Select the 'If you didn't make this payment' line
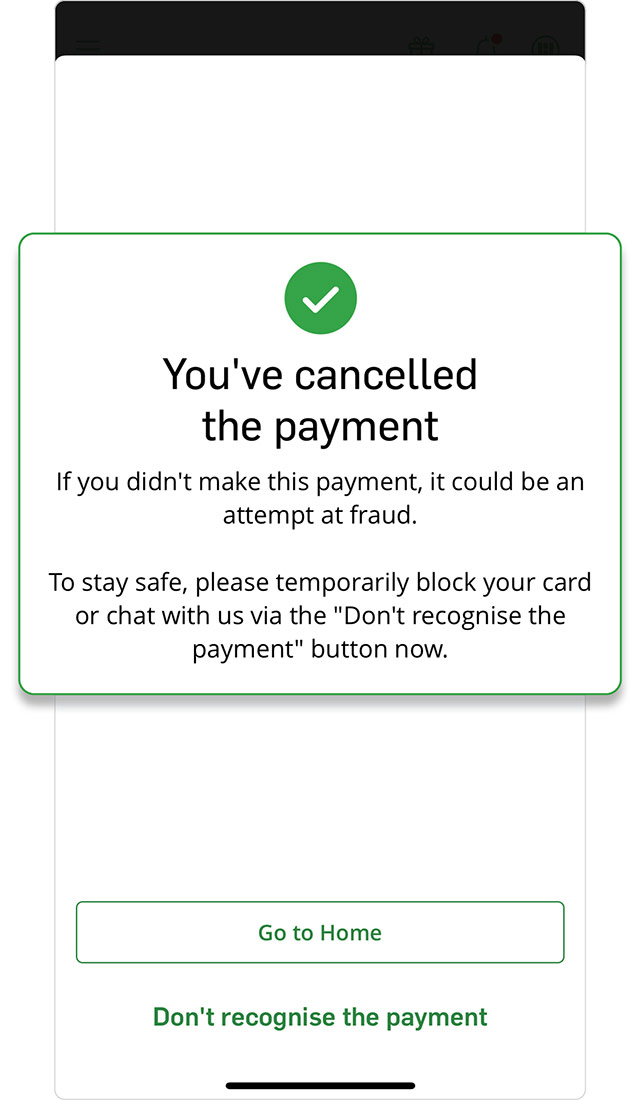This screenshot has height=1100, width=640. click(x=320, y=482)
